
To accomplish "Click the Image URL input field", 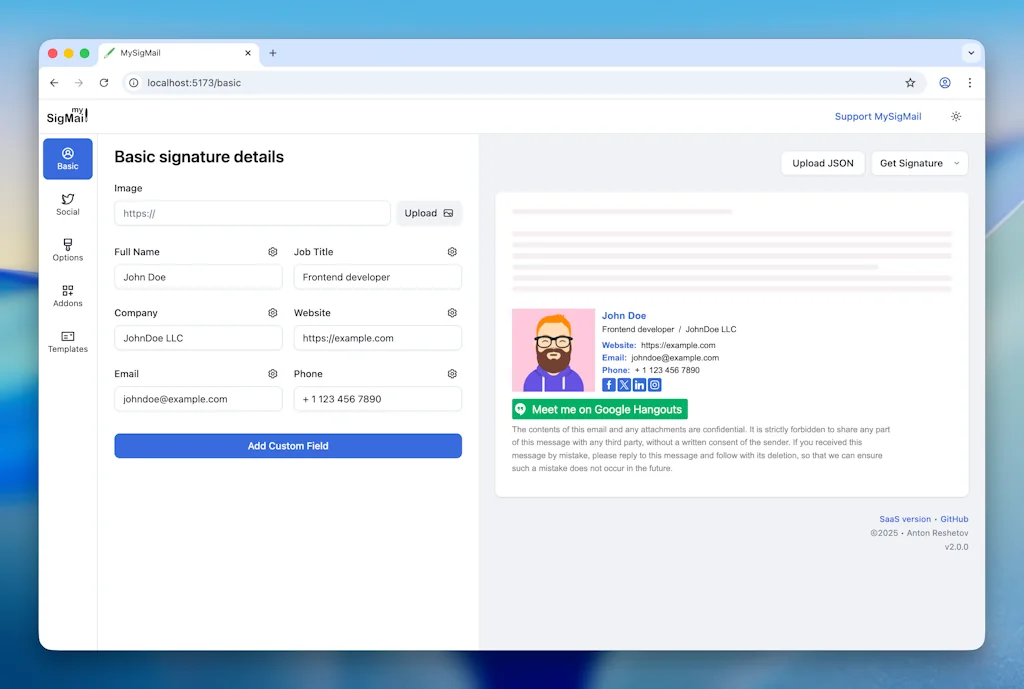I will [x=250, y=213].
